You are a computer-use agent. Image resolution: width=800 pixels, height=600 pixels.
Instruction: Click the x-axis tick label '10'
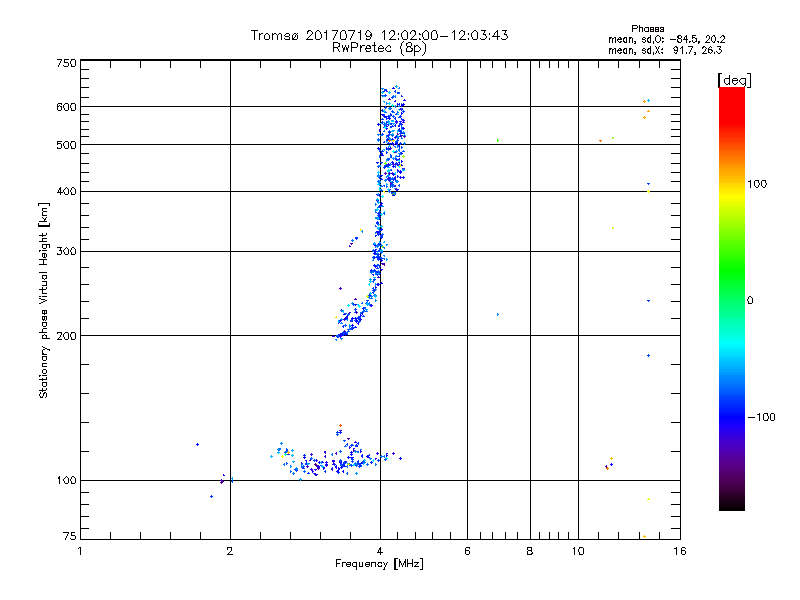point(578,551)
